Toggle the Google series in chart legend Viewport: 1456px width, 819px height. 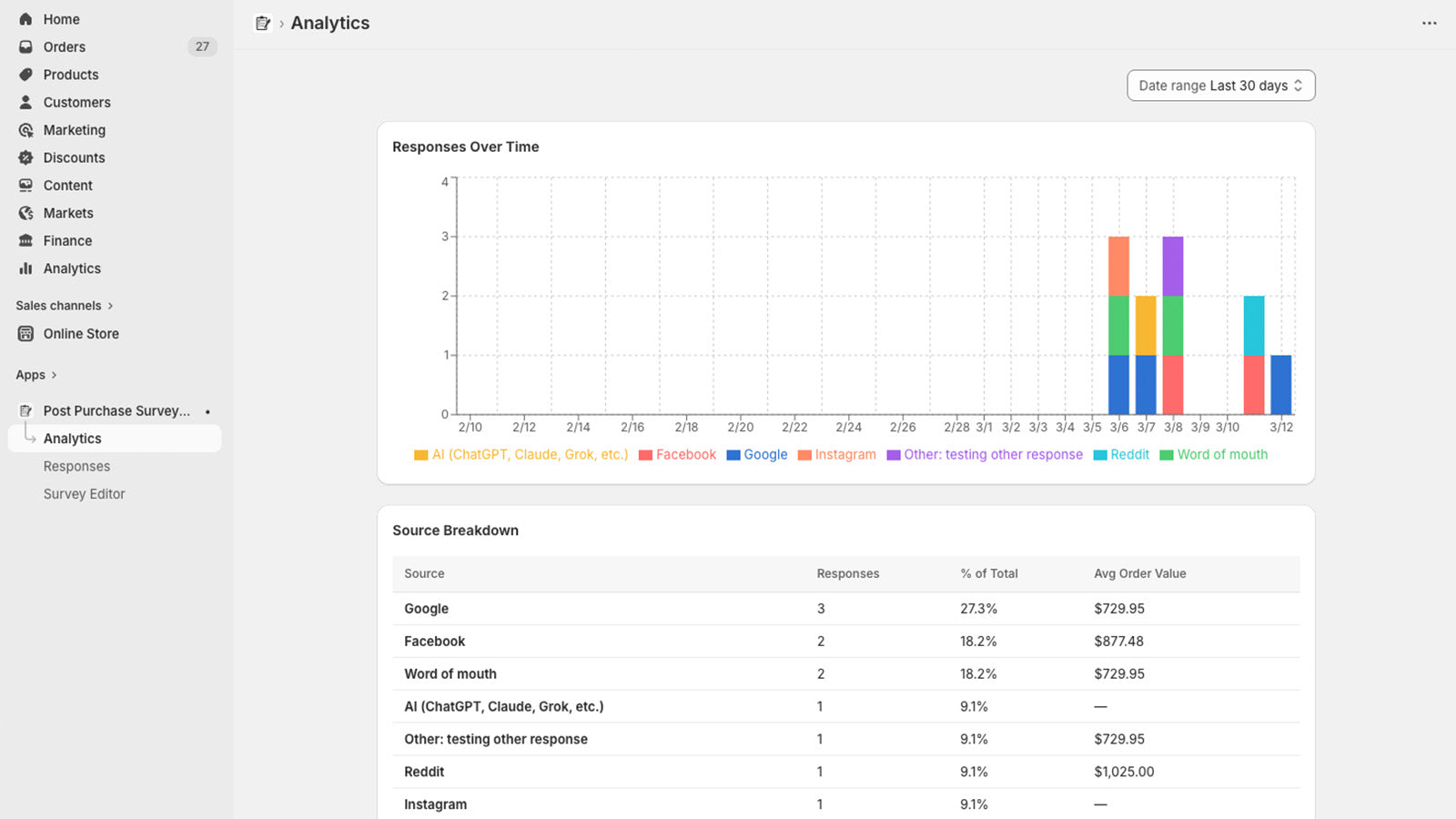click(757, 454)
